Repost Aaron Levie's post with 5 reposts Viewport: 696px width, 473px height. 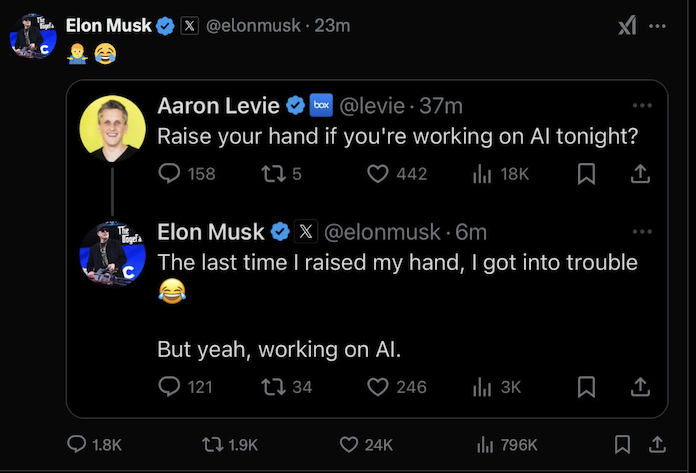tap(270, 174)
